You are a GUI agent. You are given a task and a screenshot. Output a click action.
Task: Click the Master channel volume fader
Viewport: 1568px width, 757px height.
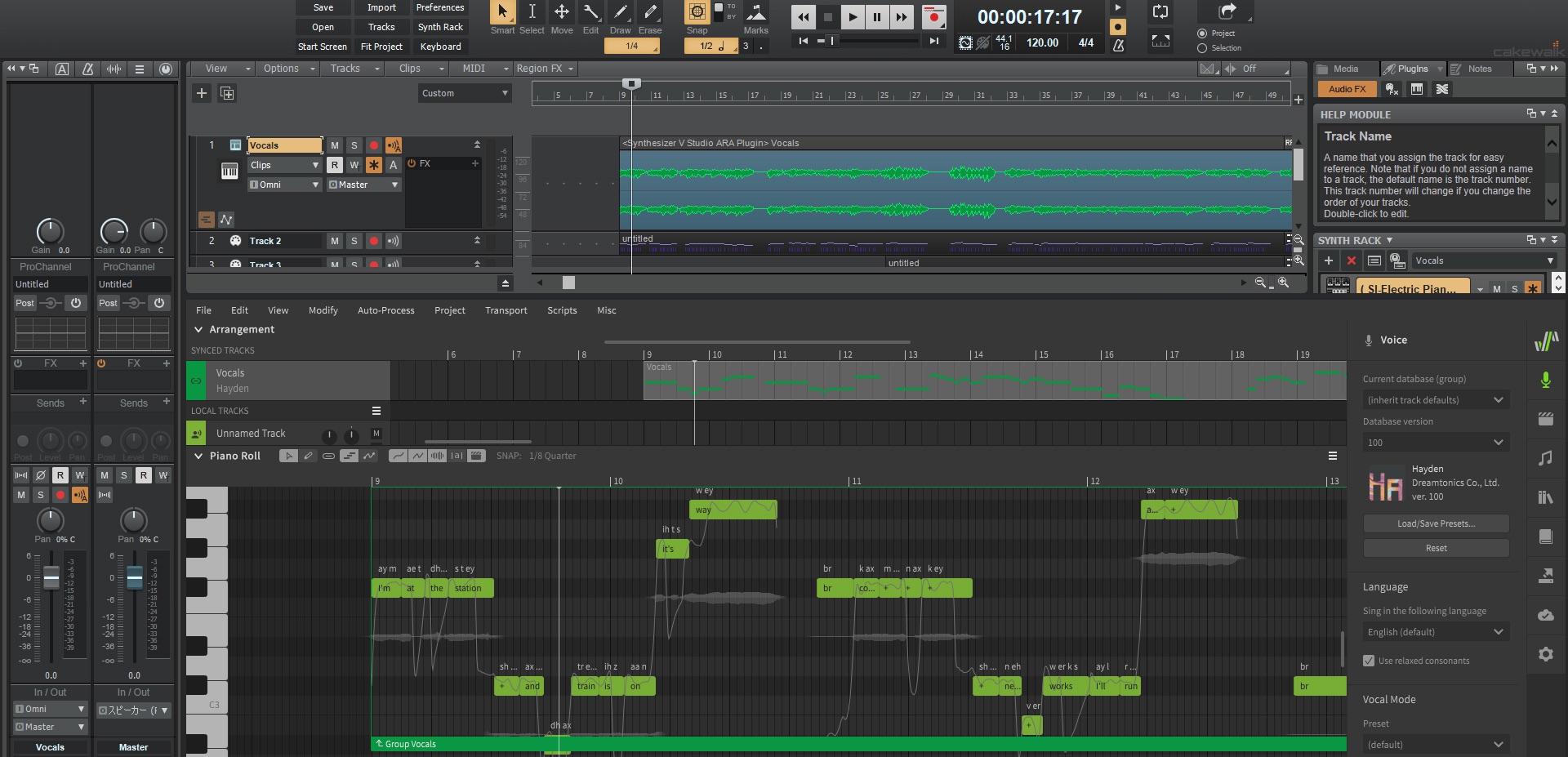coord(134,577)
